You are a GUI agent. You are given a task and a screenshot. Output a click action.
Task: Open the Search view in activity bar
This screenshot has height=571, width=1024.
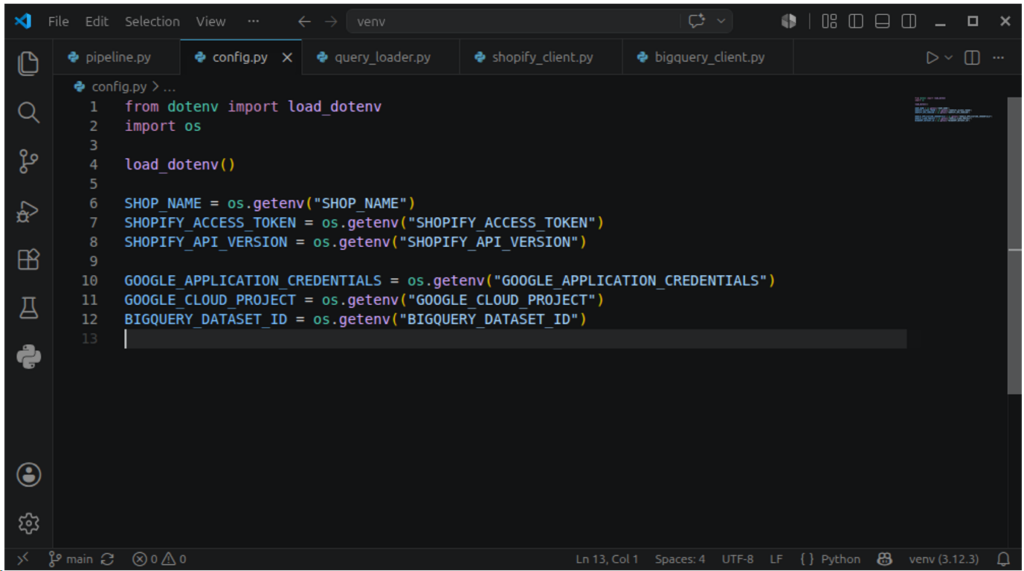28,112
